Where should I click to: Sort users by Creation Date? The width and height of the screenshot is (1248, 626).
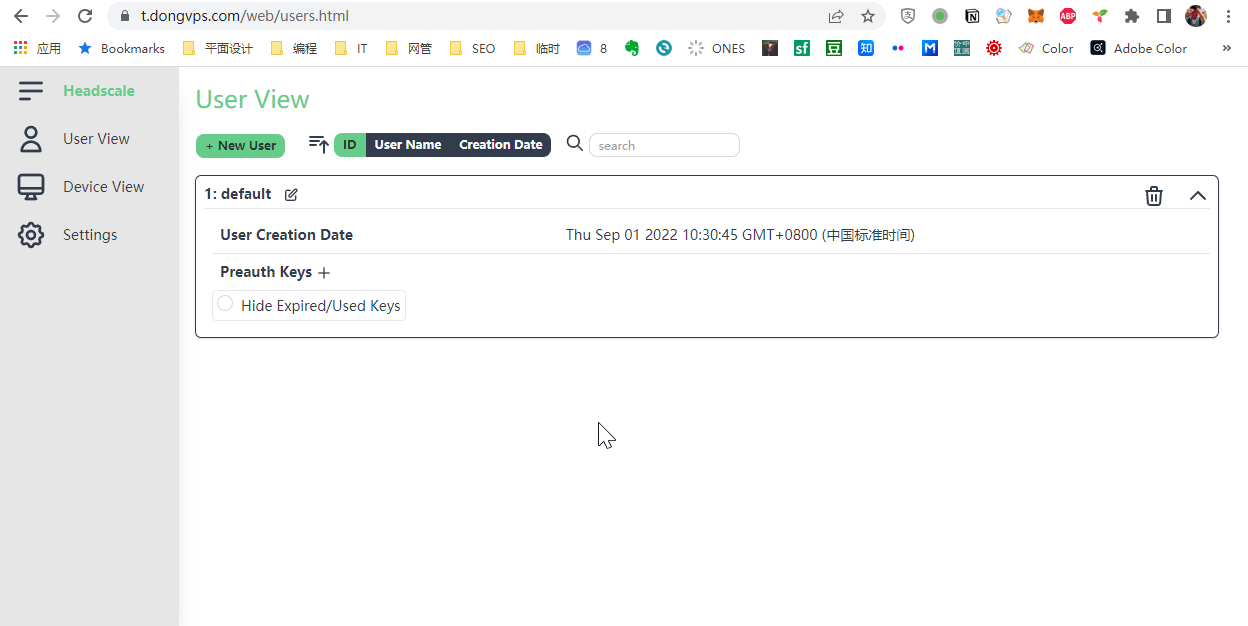pyautogui.click(x=500, y=145)
